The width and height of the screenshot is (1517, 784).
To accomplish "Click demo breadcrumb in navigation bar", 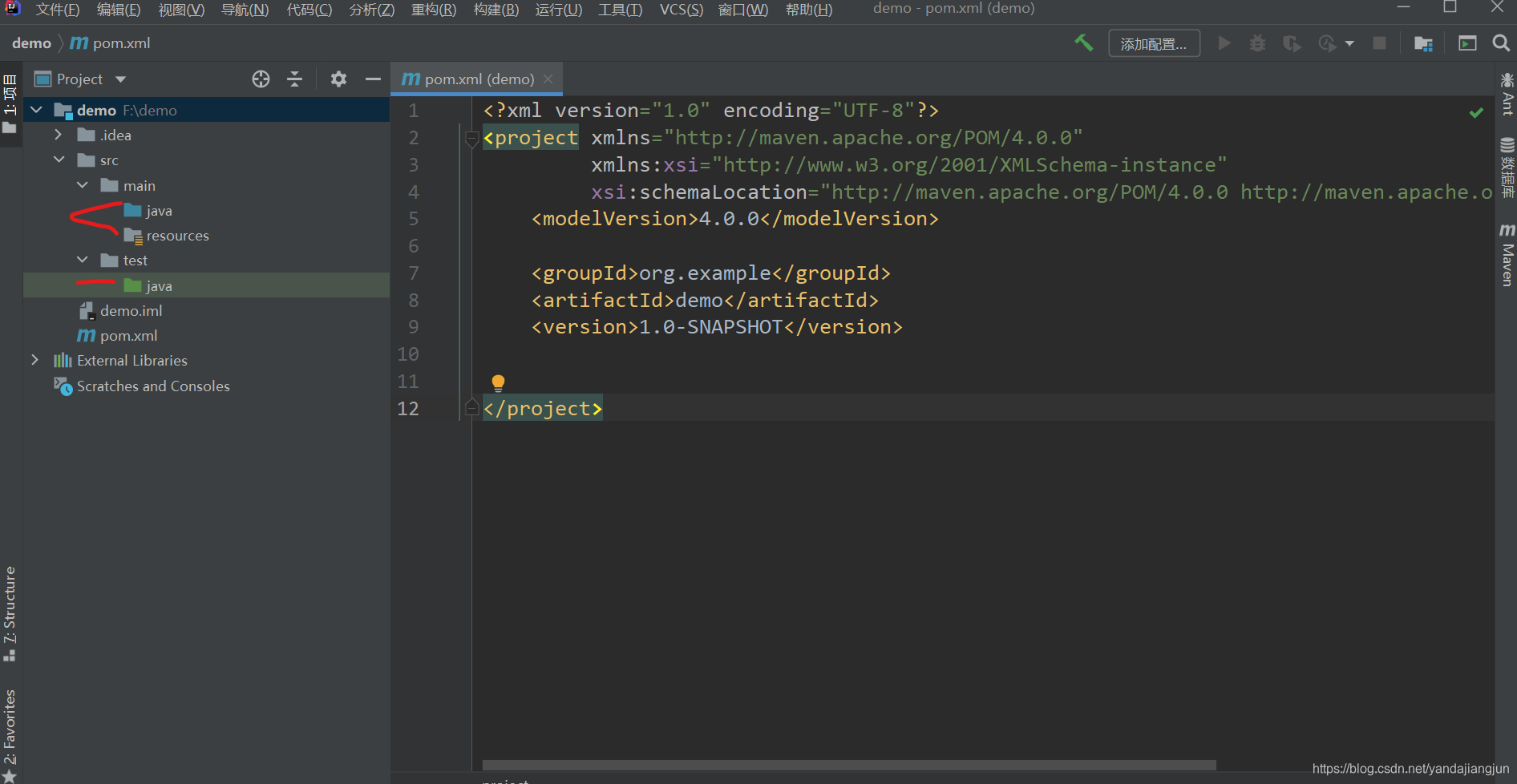I will [31, 43].
